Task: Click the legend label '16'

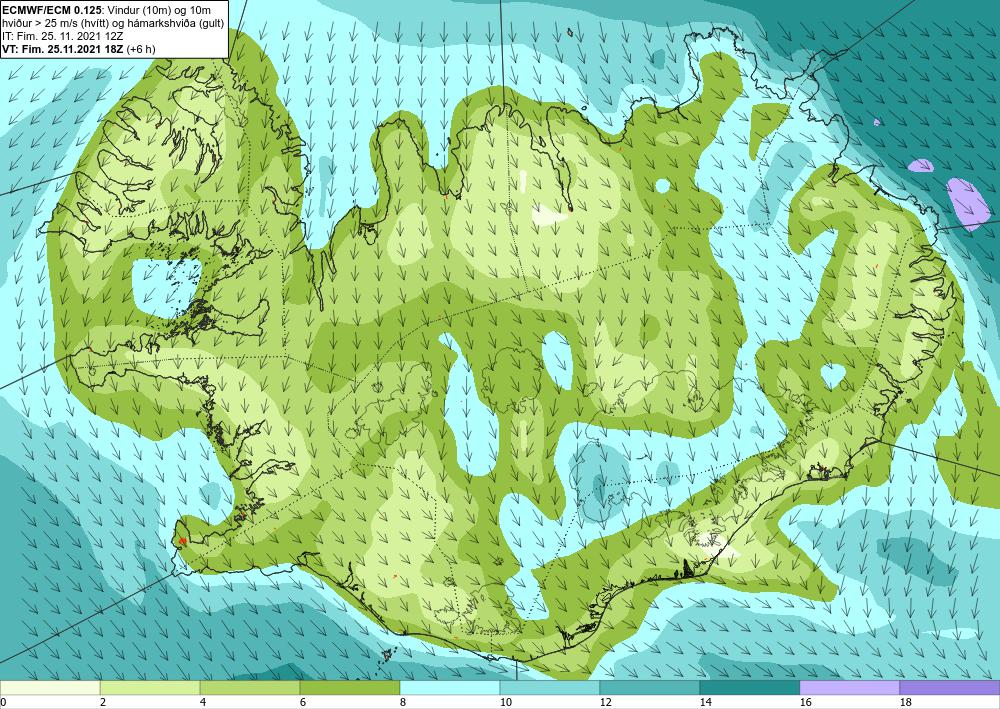Action: [805, 702]
